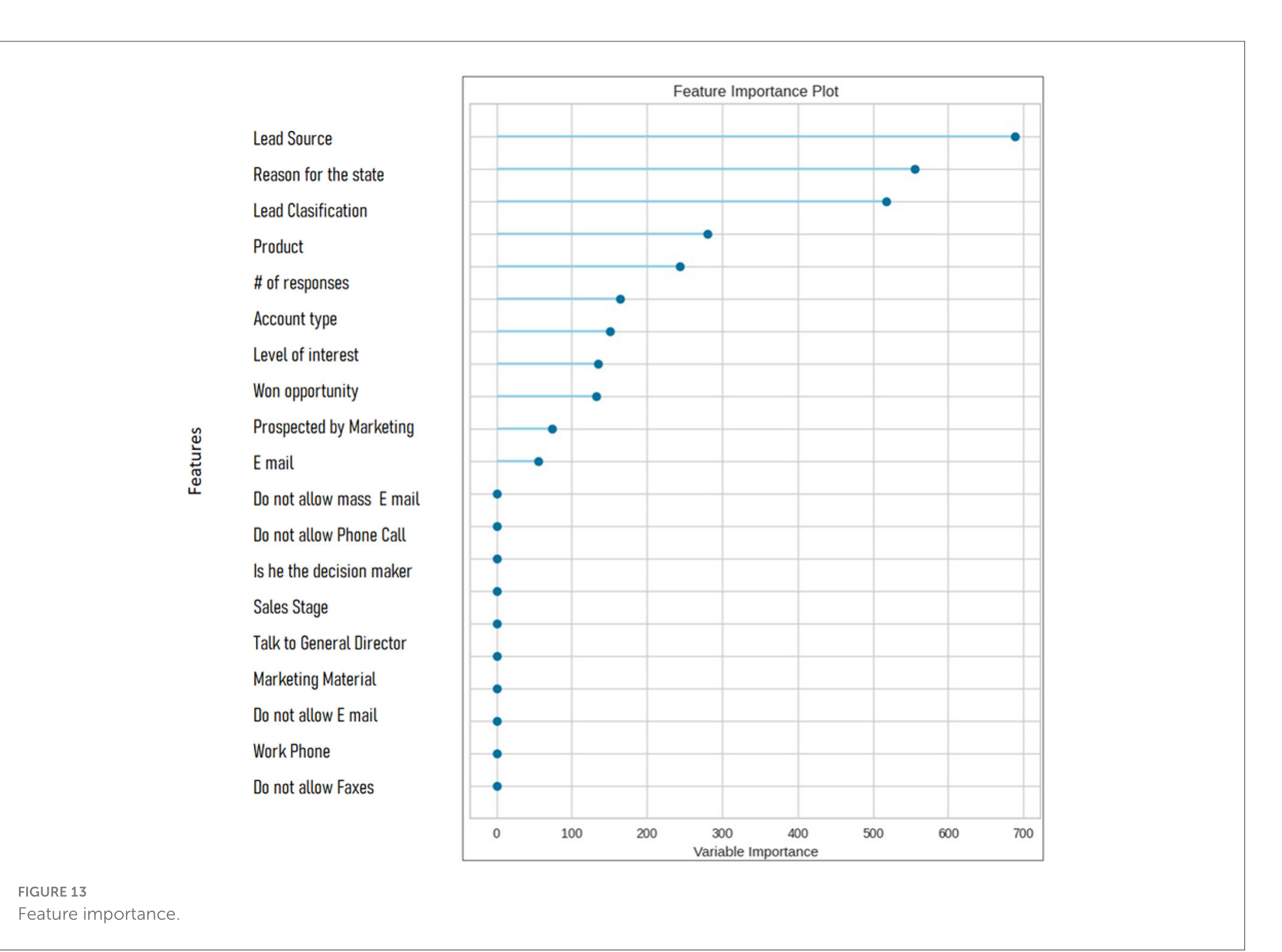Select the Talk to General Director label
The image size is (1282, 952).
click(329, 643)
